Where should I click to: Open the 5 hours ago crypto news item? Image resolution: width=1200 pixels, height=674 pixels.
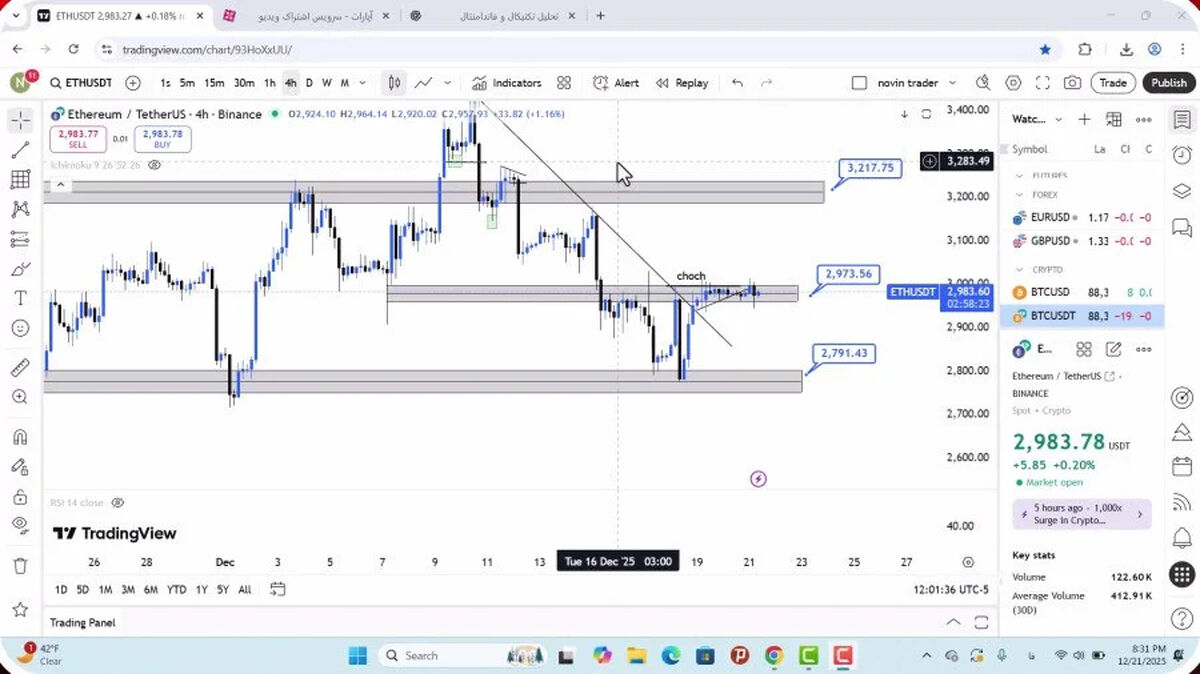(x=1081, y=514)
